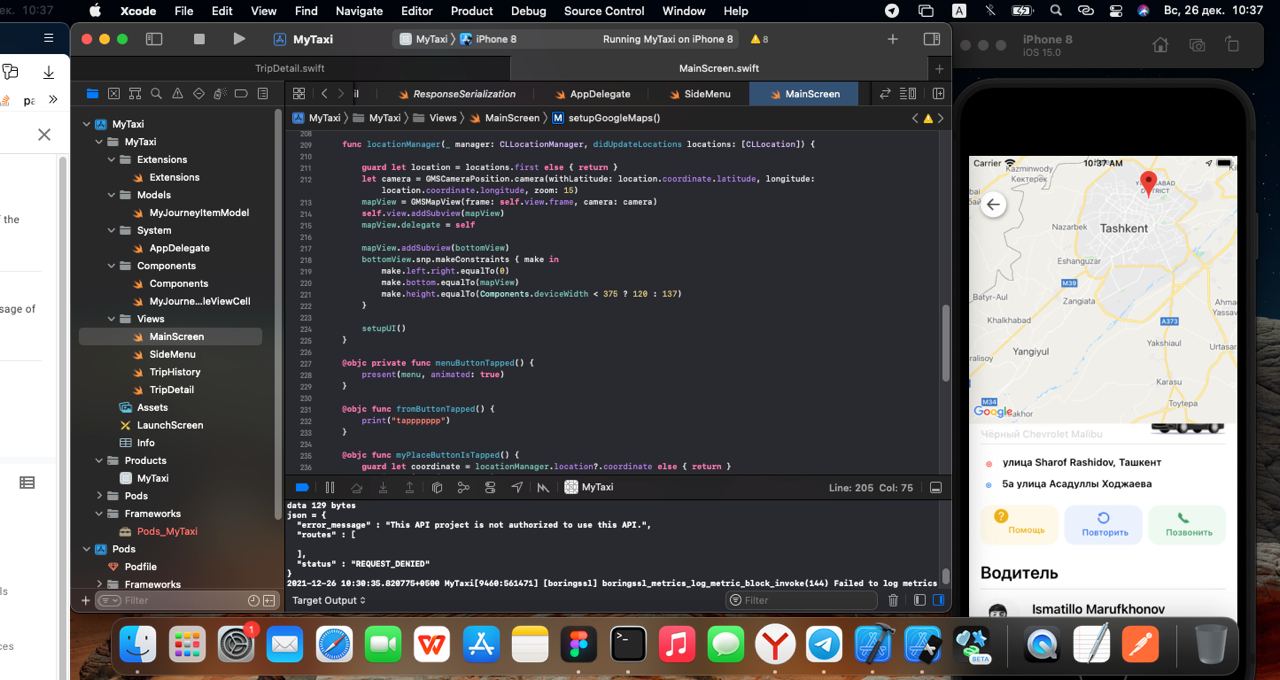The width and height of the screenshot is (1280, 680).
Task: Tap the Позвонить button in simulator
Action: 1187,524
